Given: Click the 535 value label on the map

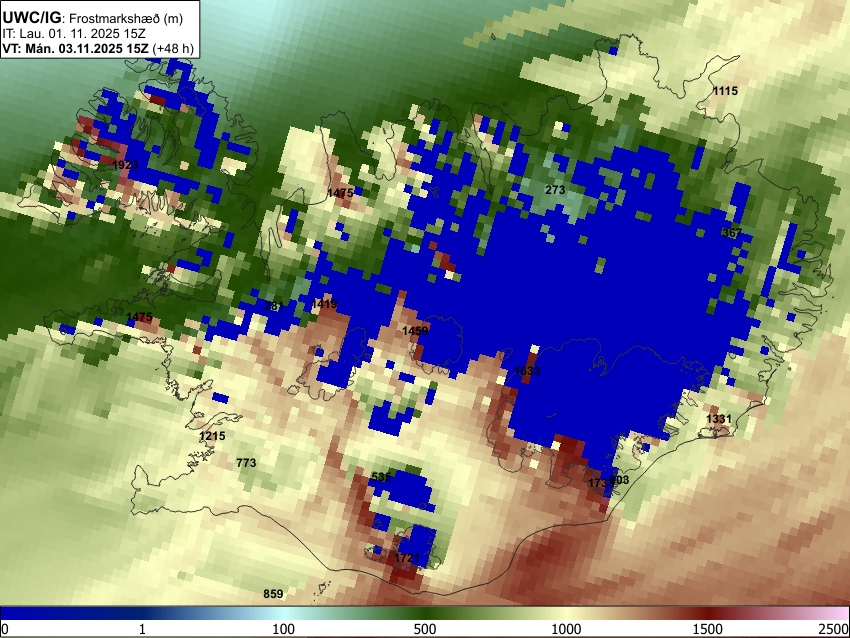Looking at the screenshot, I should click(x=381, y=477).
